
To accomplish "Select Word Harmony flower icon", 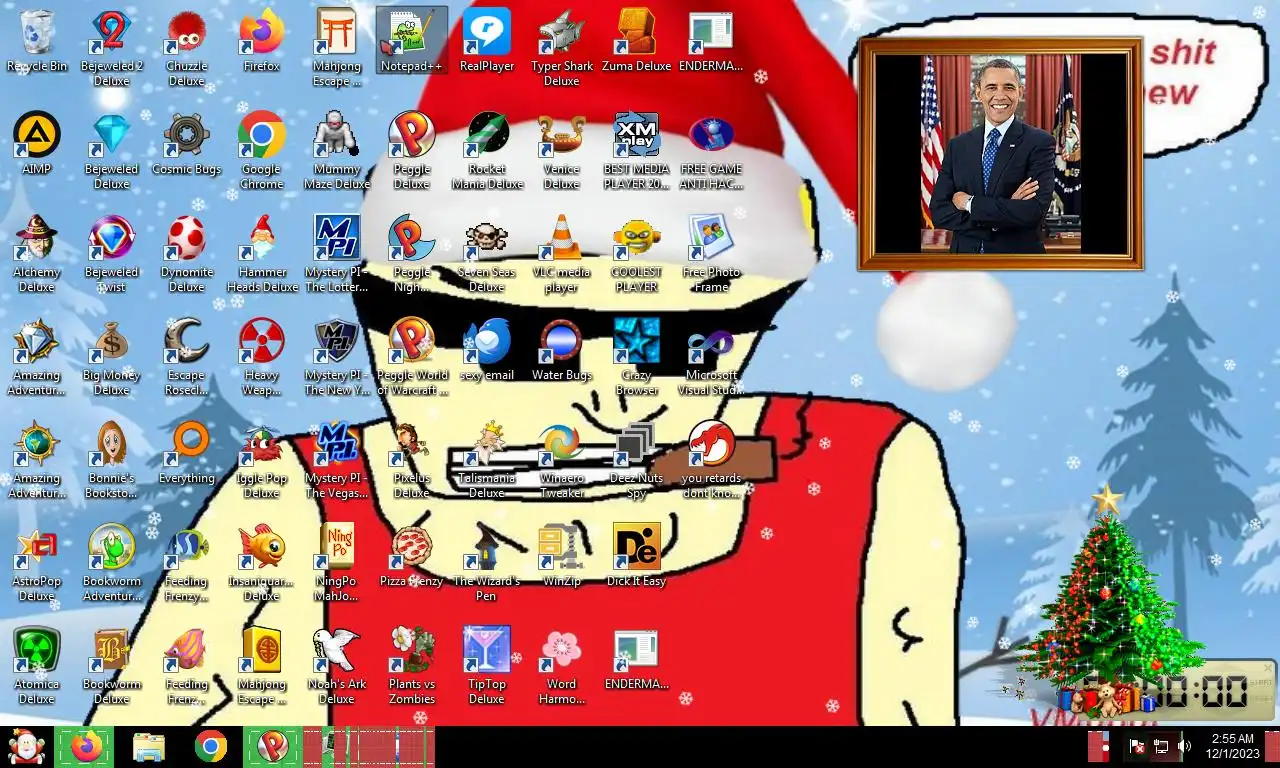I will click(x=562, y=665).
